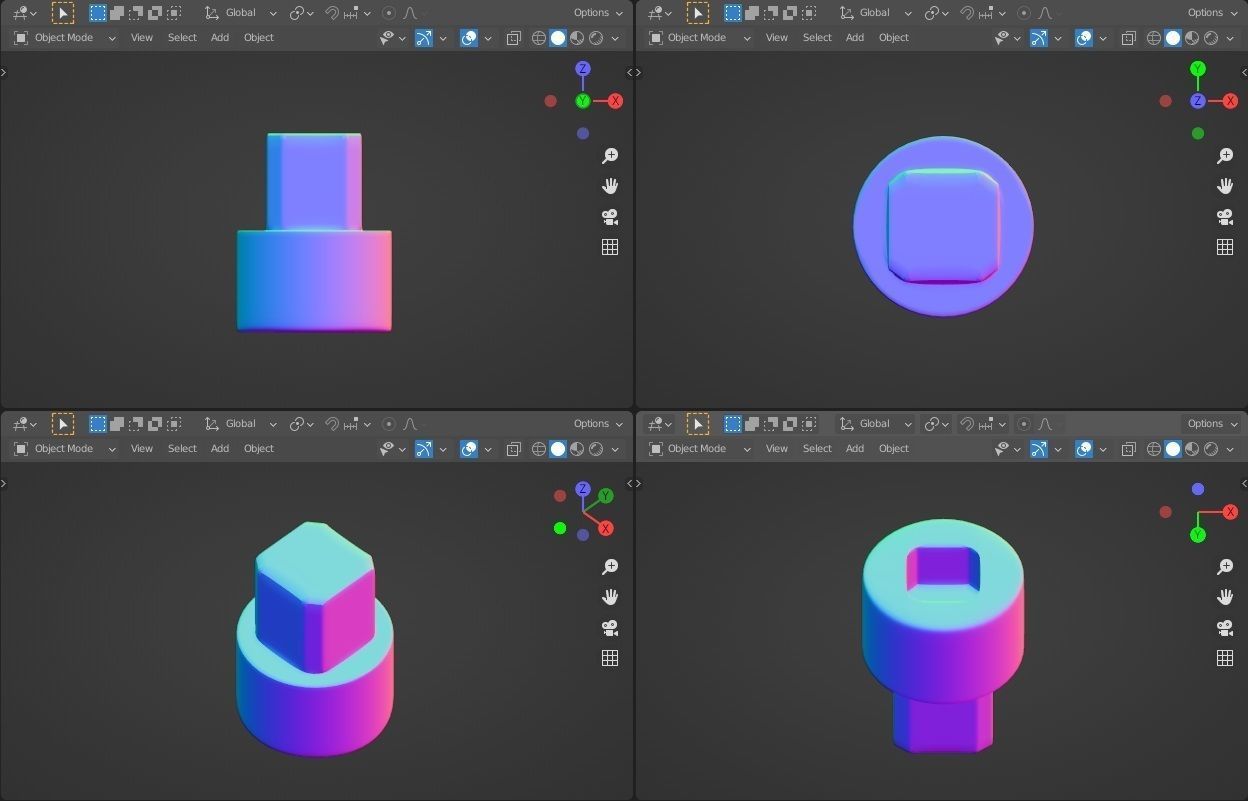Select the Tweak select tool in top-right viewport
This screenshot has width=1248, height=801.
point(698,13)
